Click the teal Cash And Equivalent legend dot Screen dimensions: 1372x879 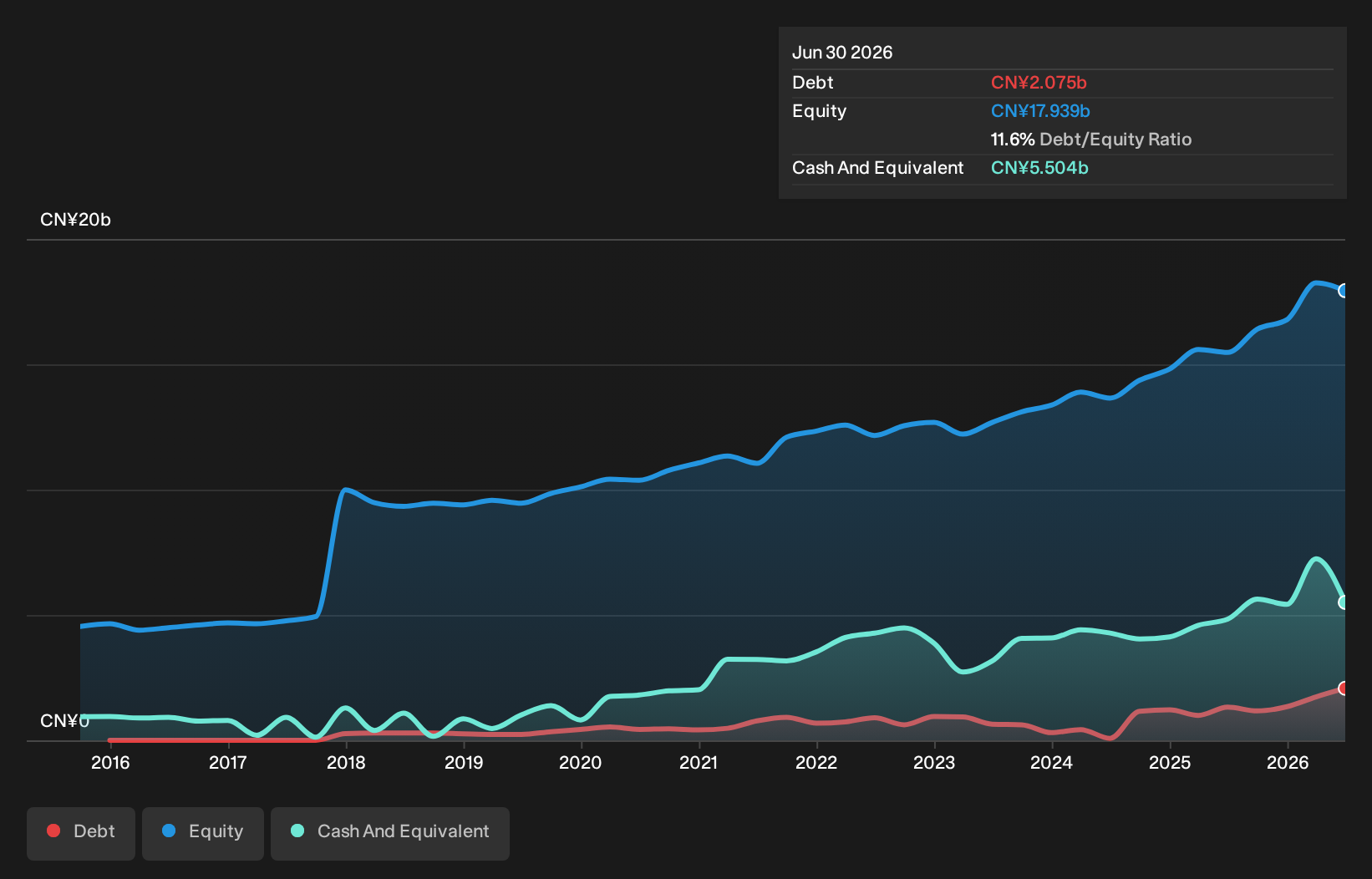coord(297,831)
